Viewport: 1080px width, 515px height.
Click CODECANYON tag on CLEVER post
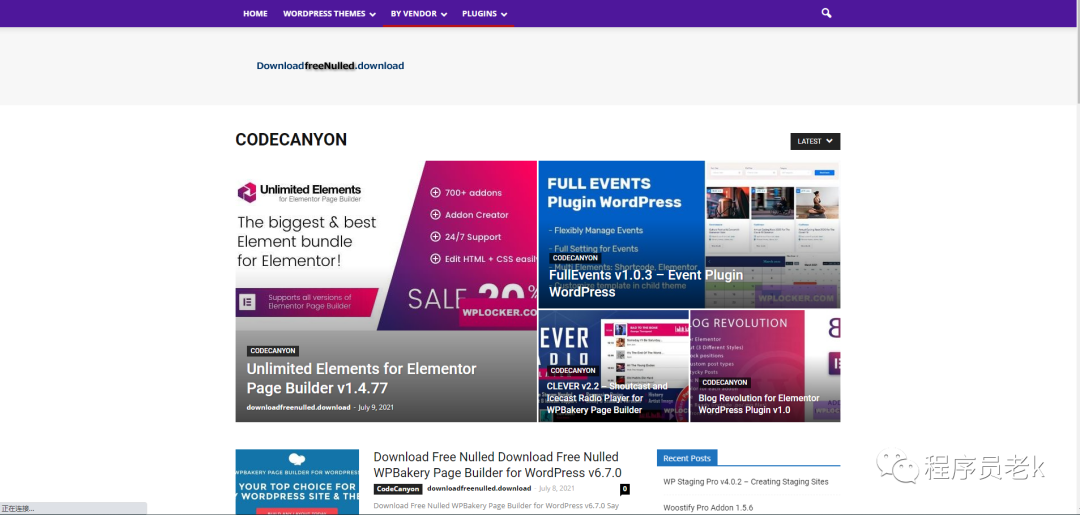pyautogui.click(x=573, y=370)
